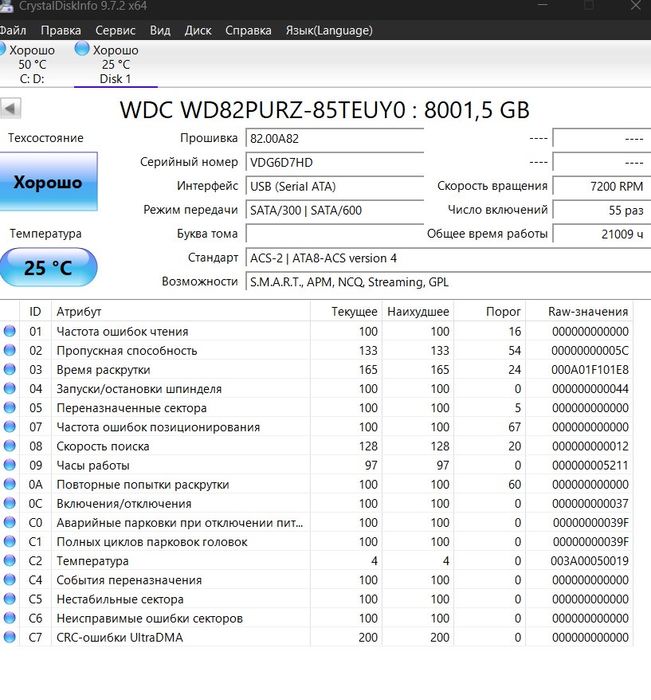Click status orb for attribute 03
Viewport: 651px width, 700px height.
(9, 370)
